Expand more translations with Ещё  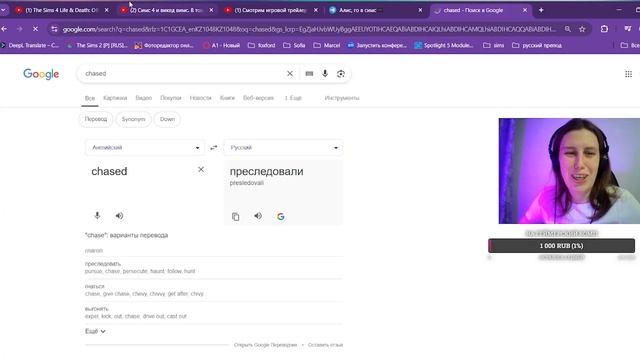tap(95, 331)
